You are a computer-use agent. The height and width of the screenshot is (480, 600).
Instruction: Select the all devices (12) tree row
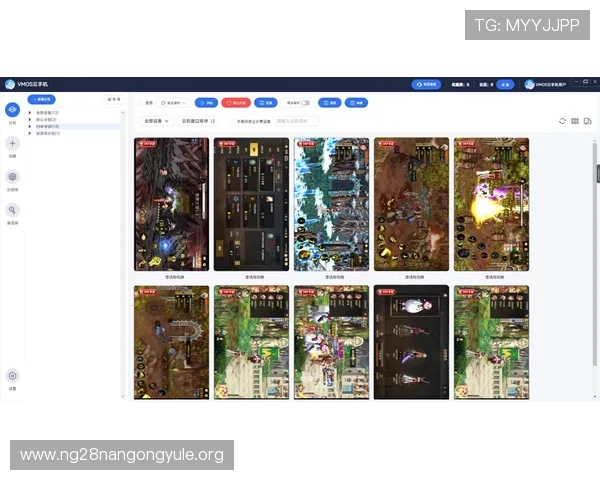click(x=73, y=113)
